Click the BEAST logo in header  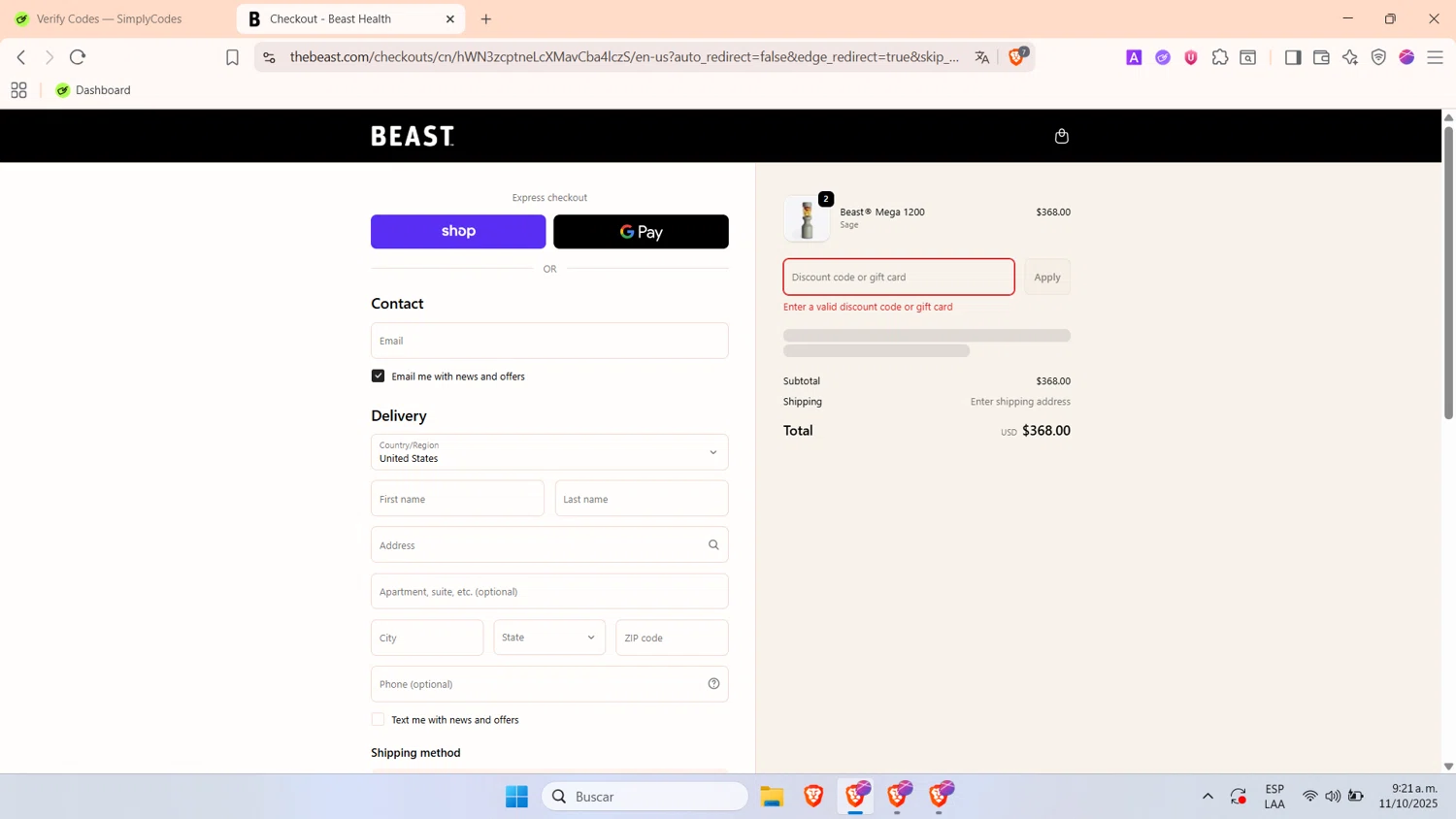pos(413,136)
